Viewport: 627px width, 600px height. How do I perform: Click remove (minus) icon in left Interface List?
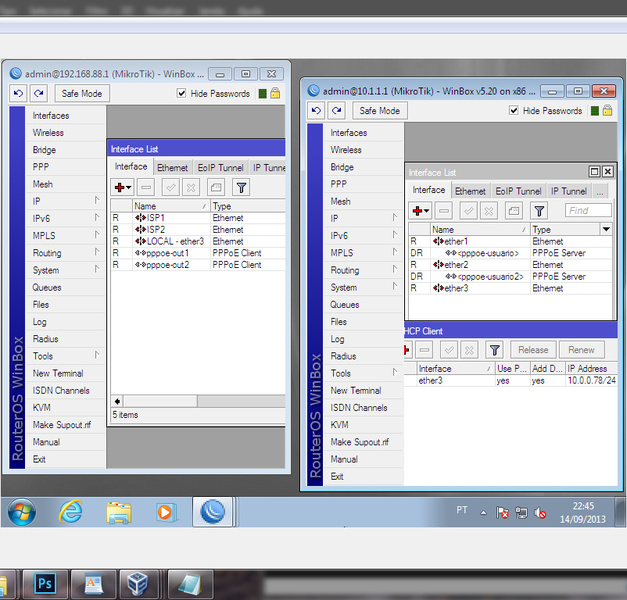click(146, 187)
